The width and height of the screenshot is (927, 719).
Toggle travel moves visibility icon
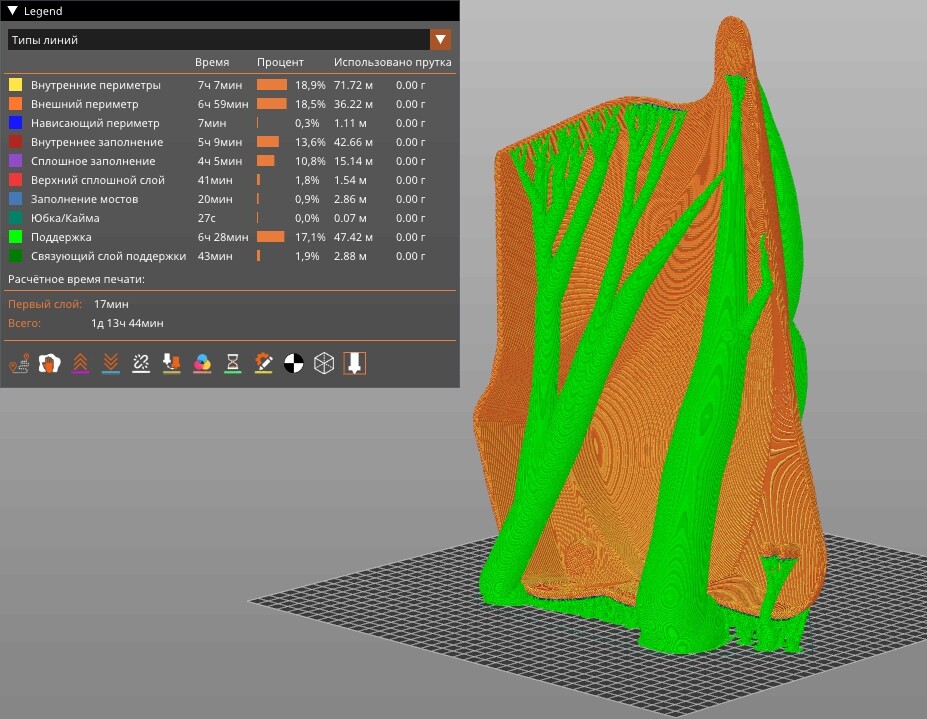(x=18, y=363)
